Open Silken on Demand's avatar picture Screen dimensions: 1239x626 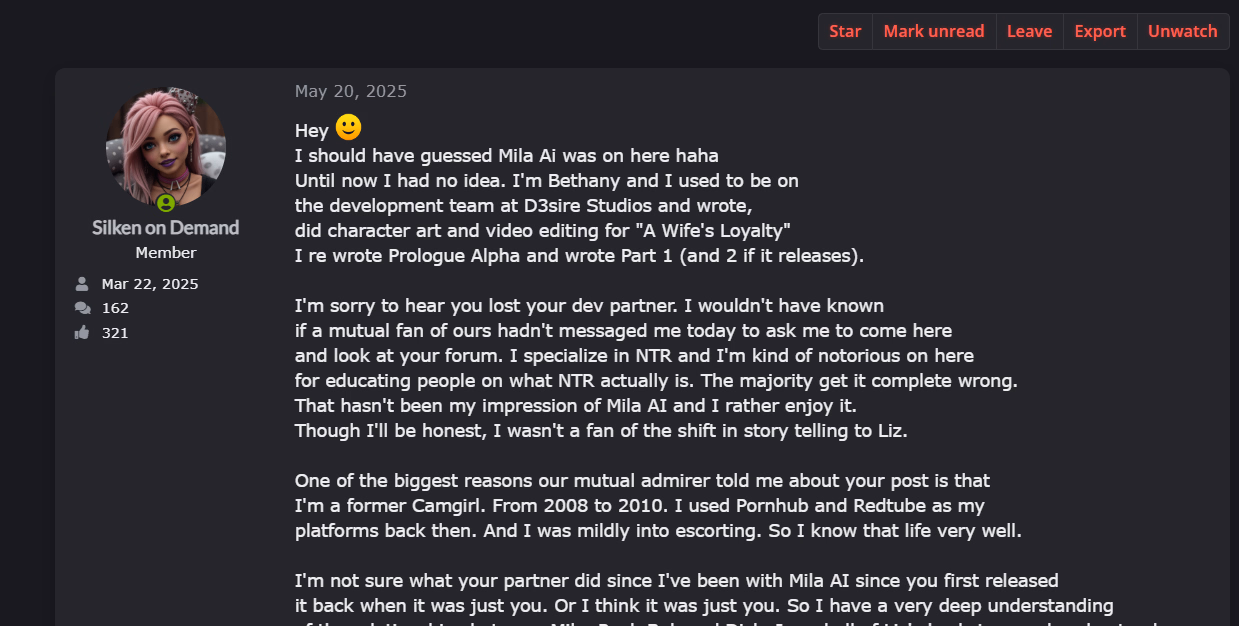(x=166, y=145)
